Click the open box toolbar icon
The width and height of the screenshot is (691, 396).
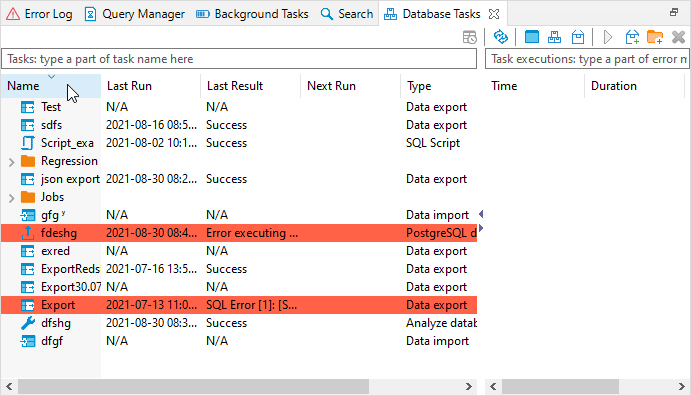(578, 37)
